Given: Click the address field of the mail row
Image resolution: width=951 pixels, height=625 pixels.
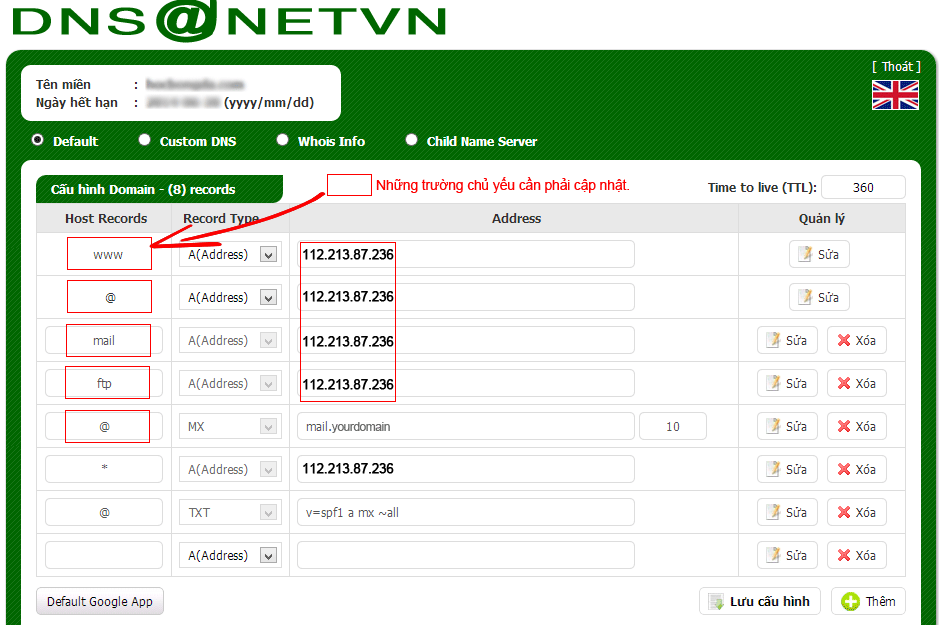Looking at the screenshot, I should [x=466, y=340].
